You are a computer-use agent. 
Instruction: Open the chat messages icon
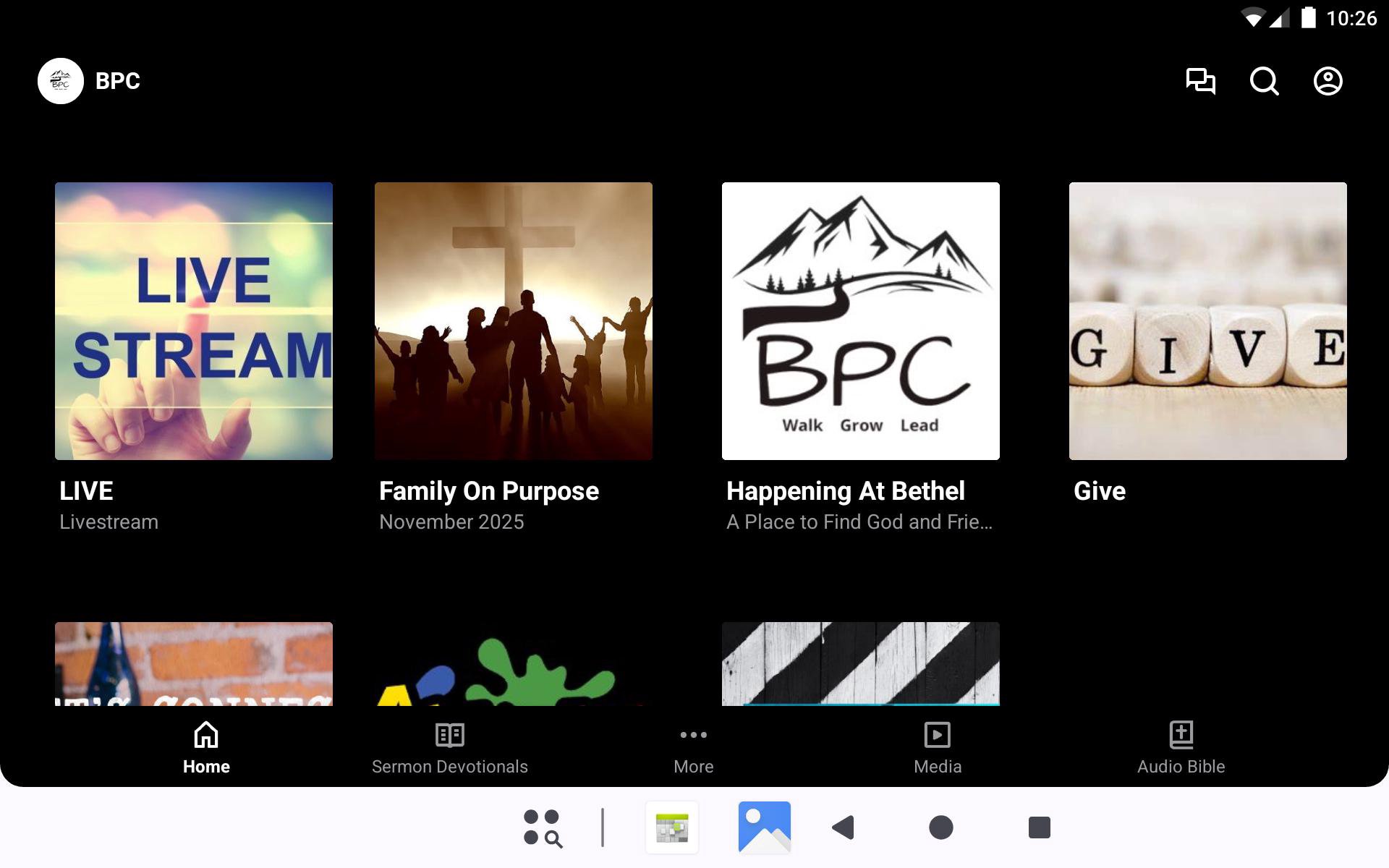[1200, 81]
